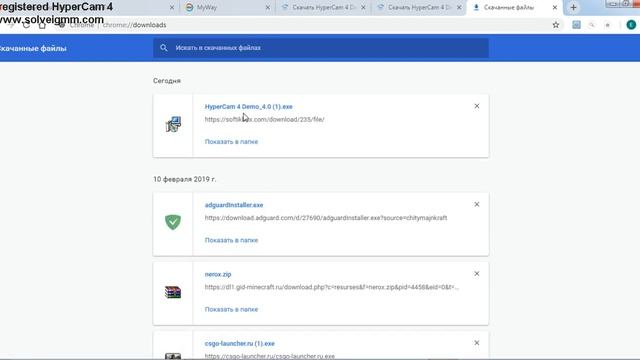
Task: Click the downloads search input field
Action: (x=321, y=48)
